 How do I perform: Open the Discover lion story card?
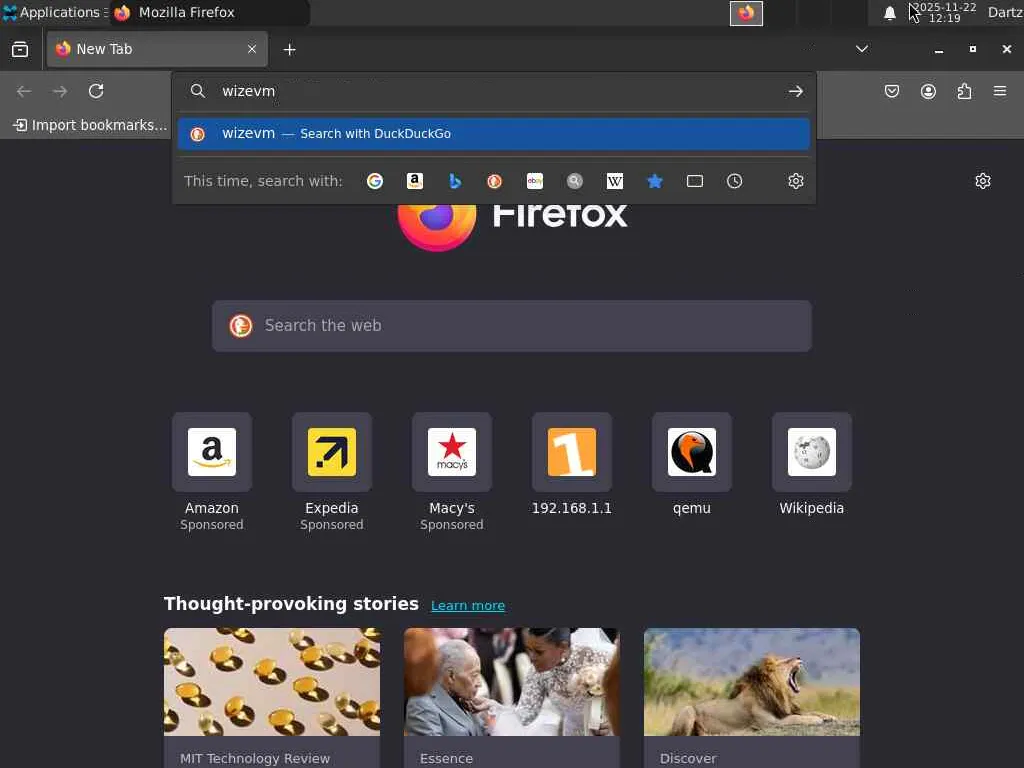tap(752, 697)
